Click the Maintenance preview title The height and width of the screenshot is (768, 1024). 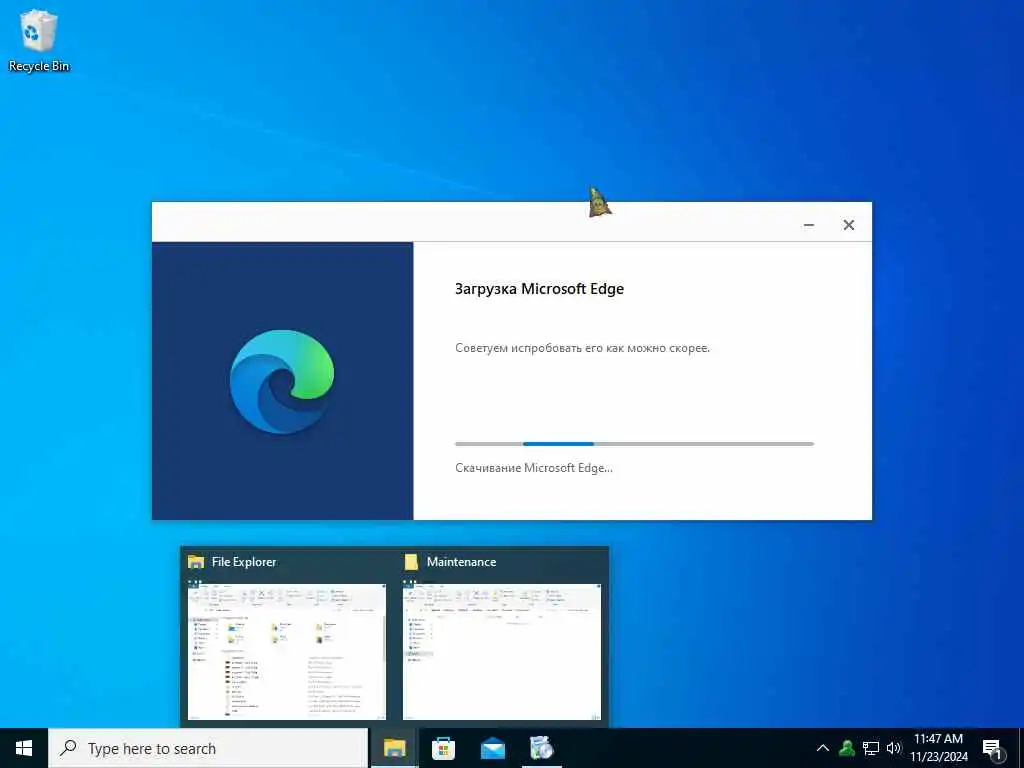[461, 562]
